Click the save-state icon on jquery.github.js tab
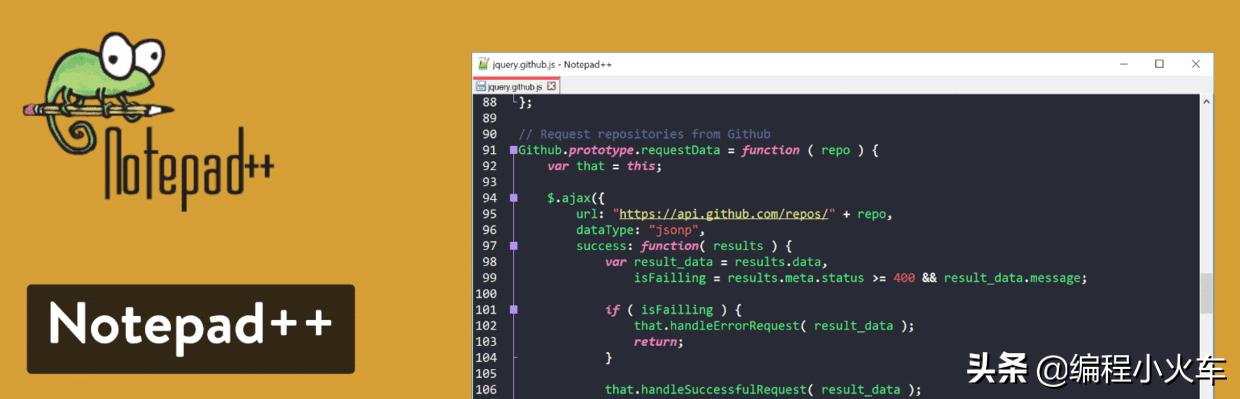The height and width of the screenshot is (399, 1240). [x=480, y=87]
